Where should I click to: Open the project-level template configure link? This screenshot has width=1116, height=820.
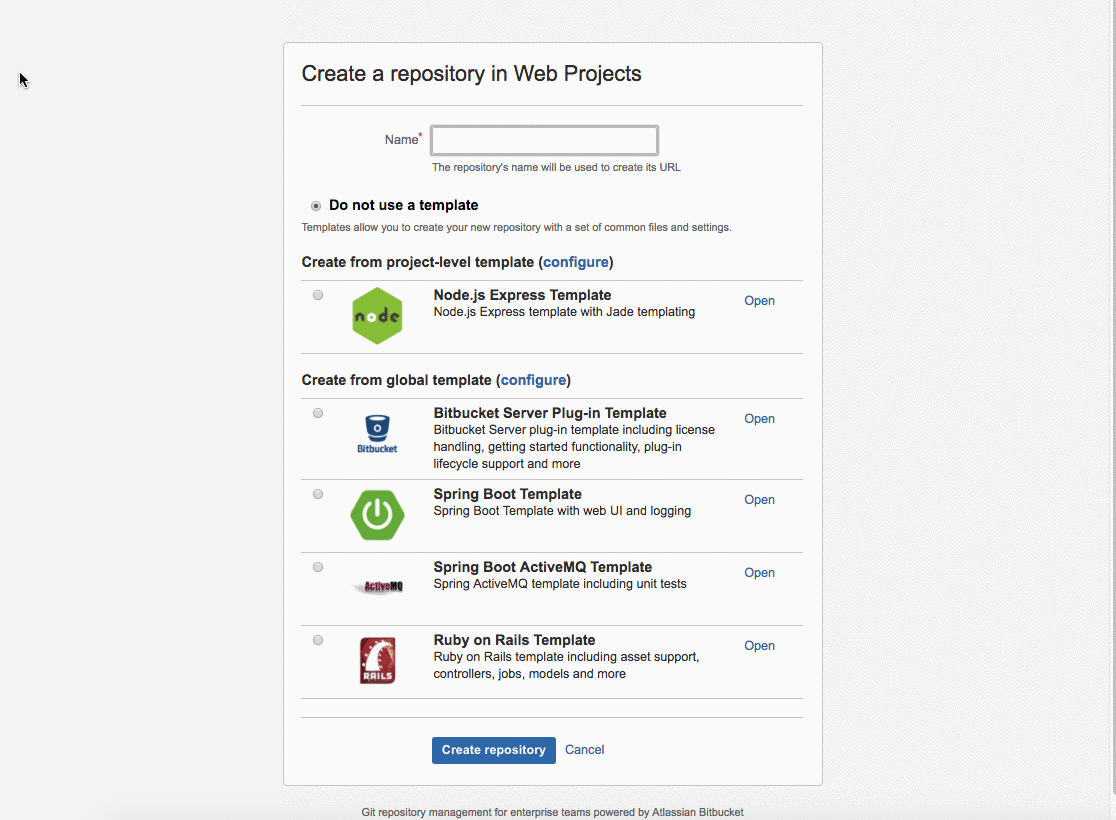tap(576, 262)
